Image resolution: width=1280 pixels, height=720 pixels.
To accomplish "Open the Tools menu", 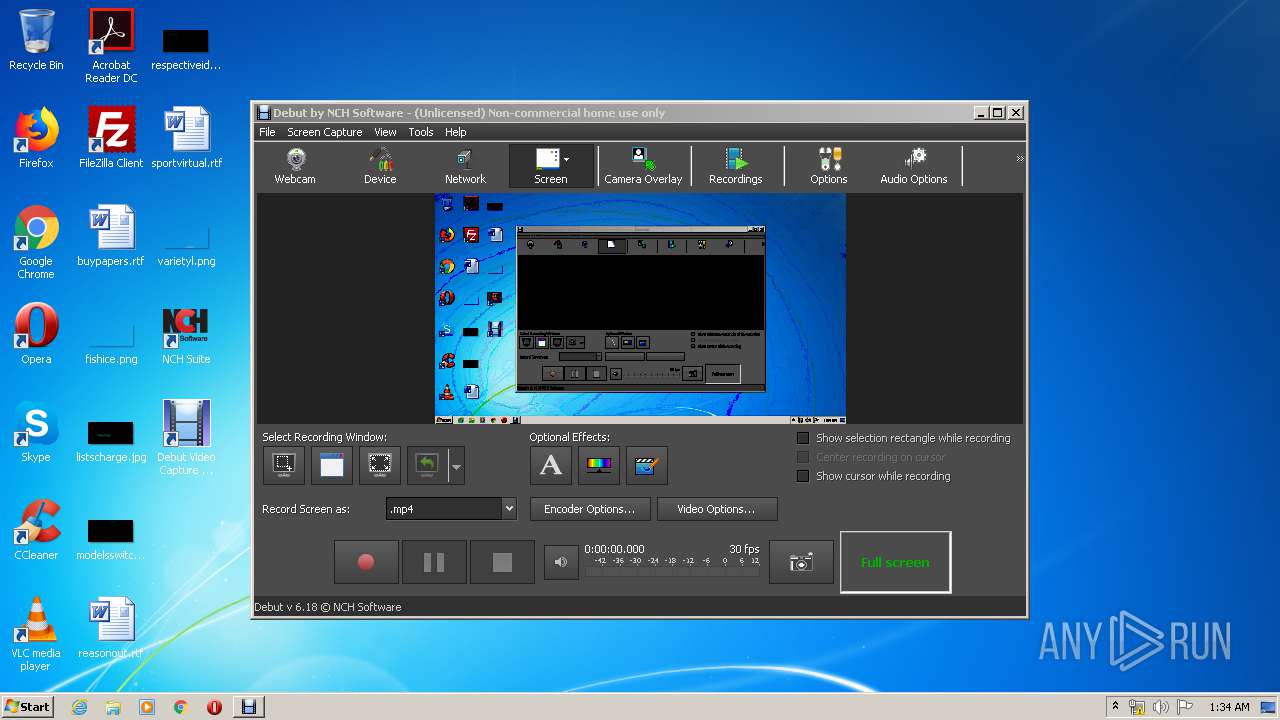I will coord(421,132).
